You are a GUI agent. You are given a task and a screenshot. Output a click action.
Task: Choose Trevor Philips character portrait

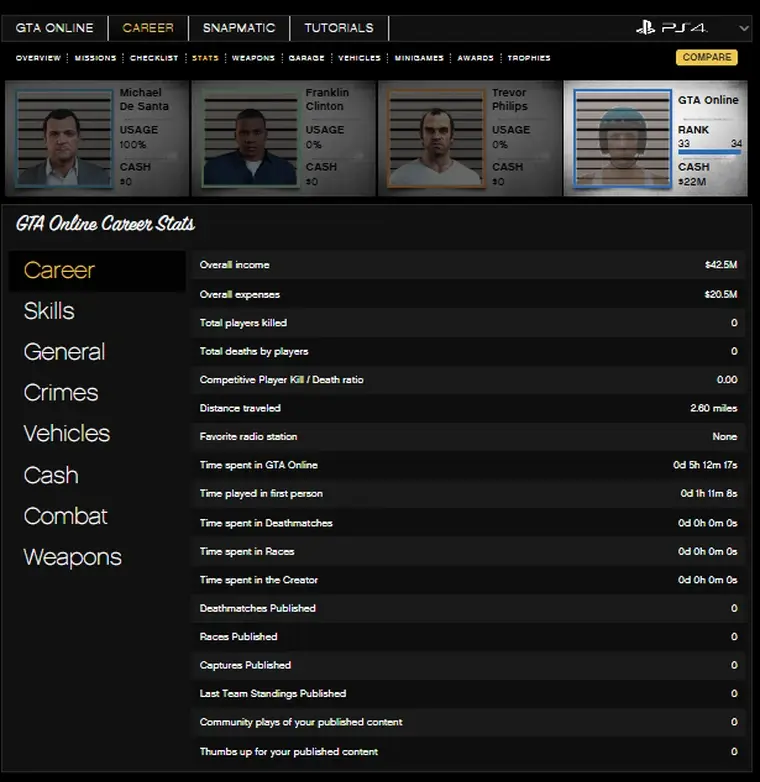point(434,139)
